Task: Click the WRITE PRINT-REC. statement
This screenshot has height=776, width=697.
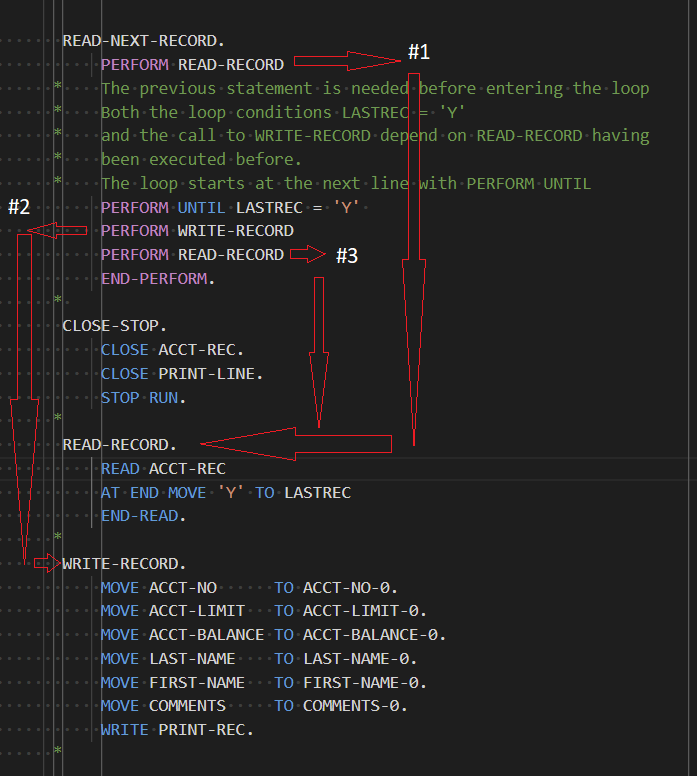Action: pyautogui.click(x=177, y=729)
